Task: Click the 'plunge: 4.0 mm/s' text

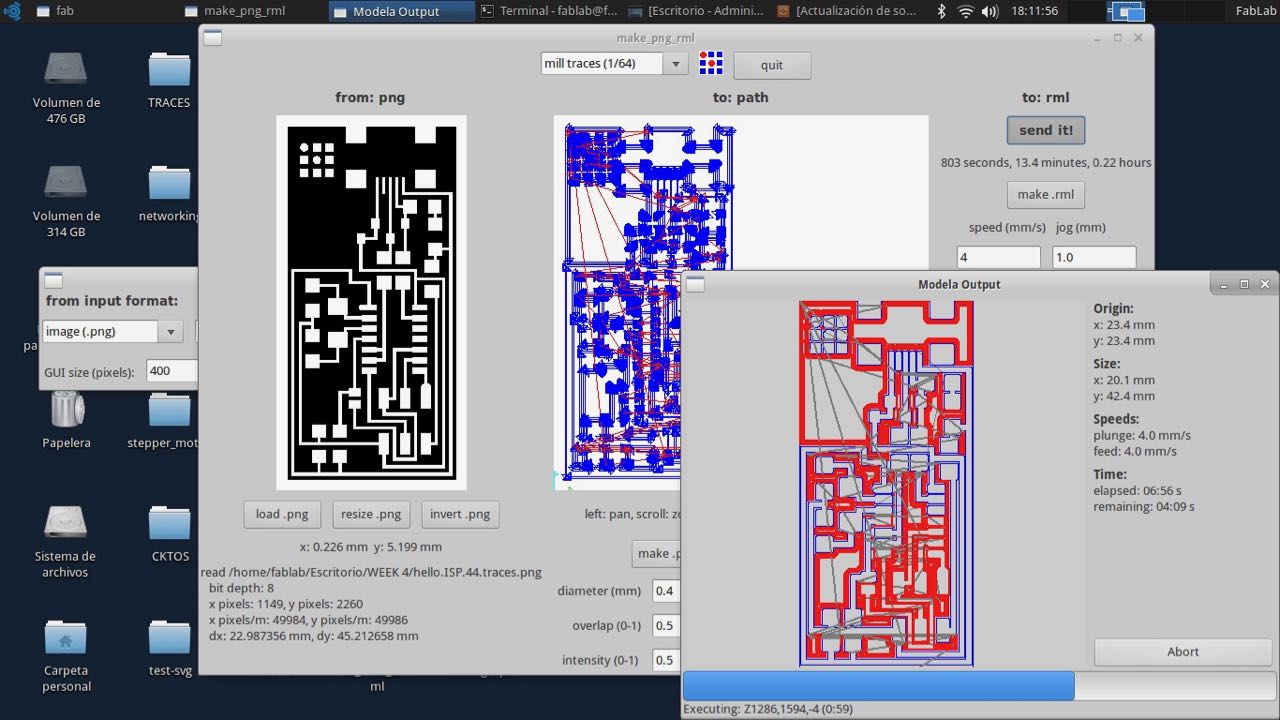Action: [x=1142, y=435]
